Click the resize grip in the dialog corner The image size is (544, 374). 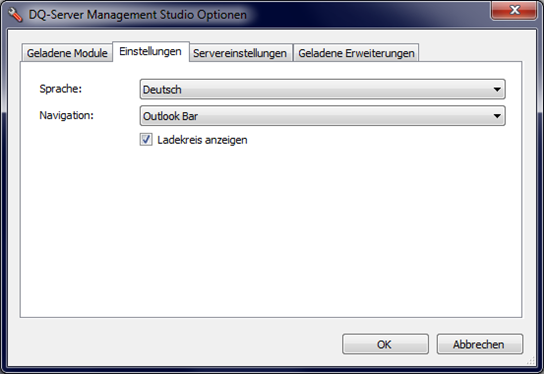(x=531, y=361)
